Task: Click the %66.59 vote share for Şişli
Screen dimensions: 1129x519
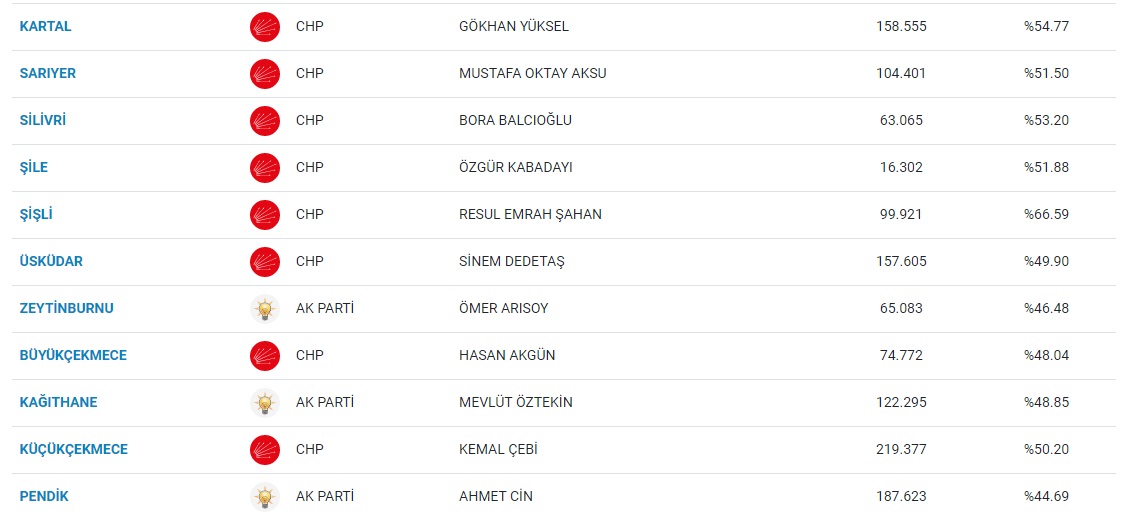Action: (x=1047, y=215)
